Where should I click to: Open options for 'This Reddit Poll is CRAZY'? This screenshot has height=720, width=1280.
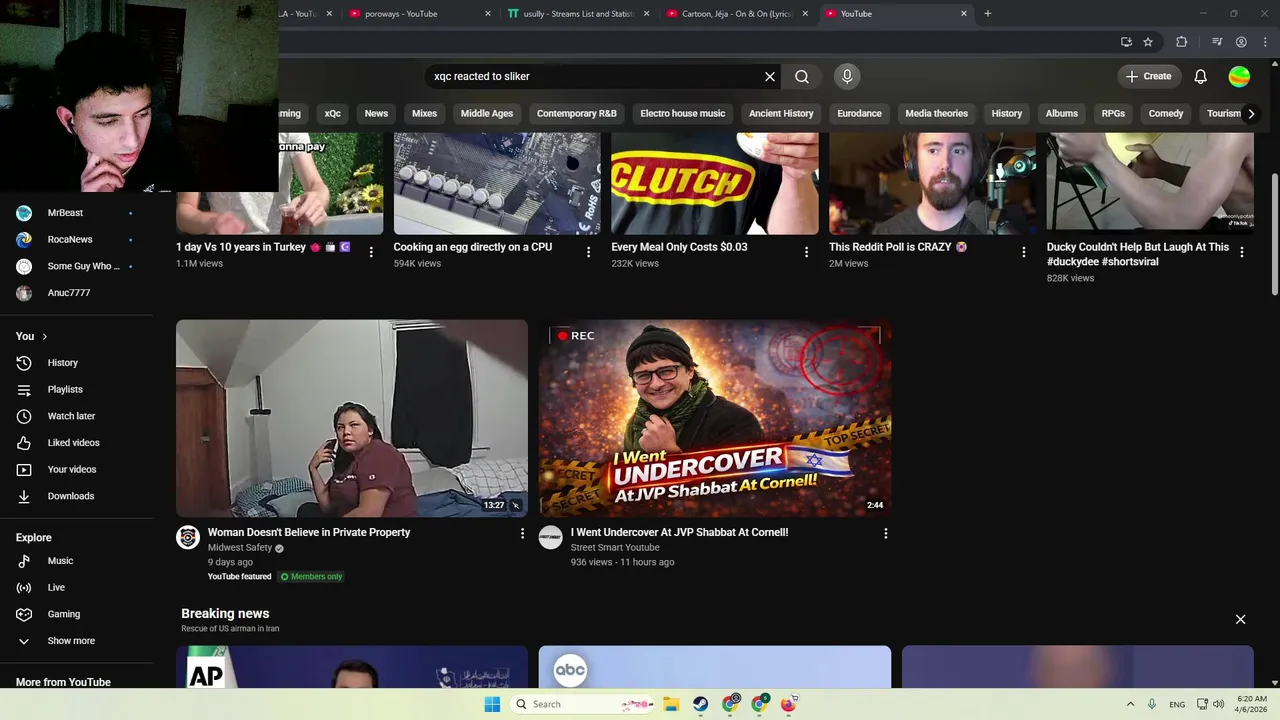pyautogui.click(x=1024, y=252)
